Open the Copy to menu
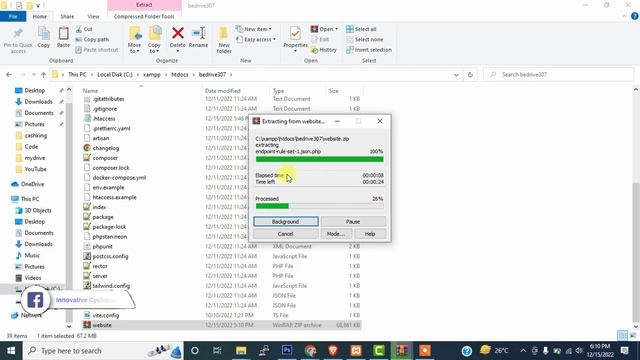This screenshot has height=360, width=640. coord(154,40)
